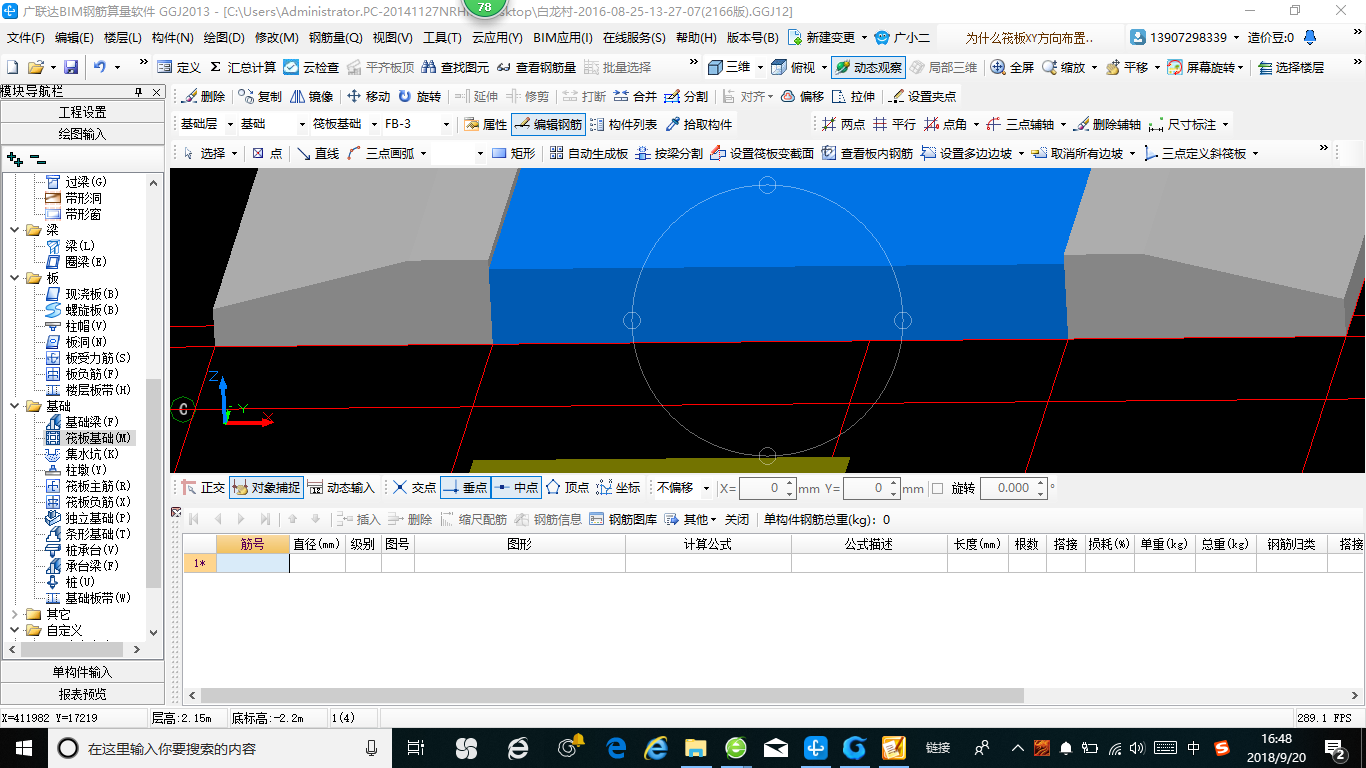Viewport: 1366px width, 768px height.
Task: Toggle 中点 (Midpoint) snap
Action: tap(516, 488)
